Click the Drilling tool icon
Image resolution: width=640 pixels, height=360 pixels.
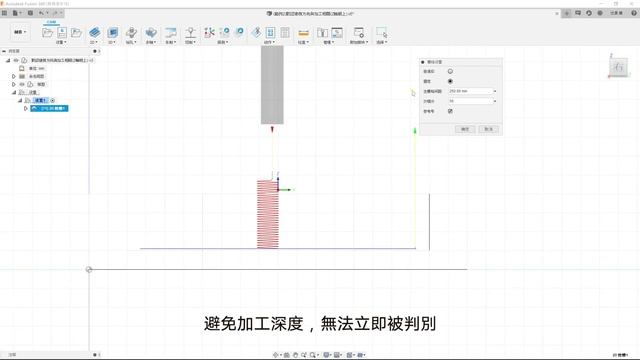click(x=131, y=32)
